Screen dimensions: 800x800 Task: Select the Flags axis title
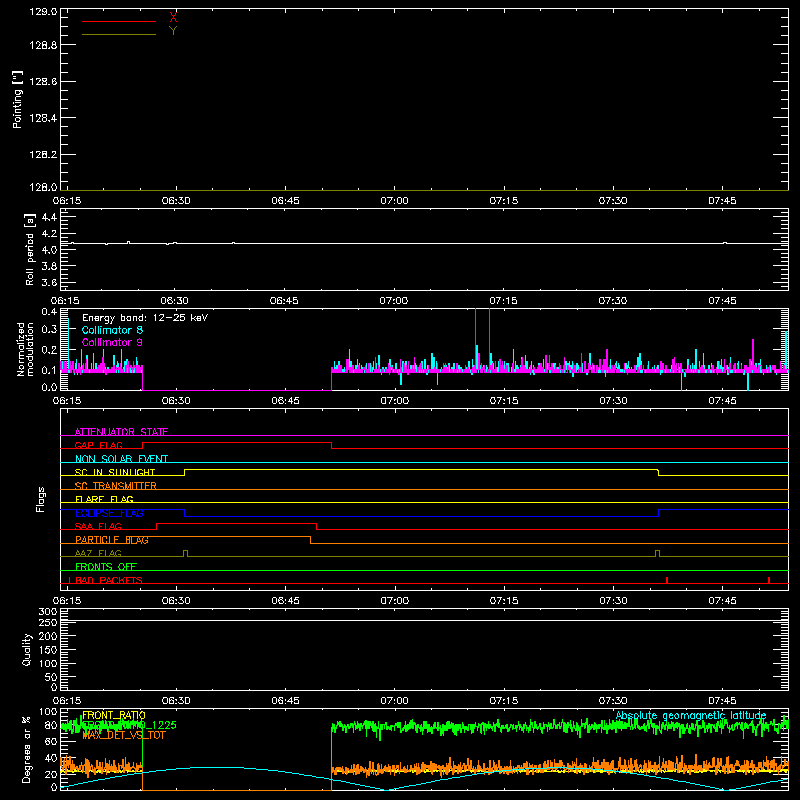(x=41, y=499)
